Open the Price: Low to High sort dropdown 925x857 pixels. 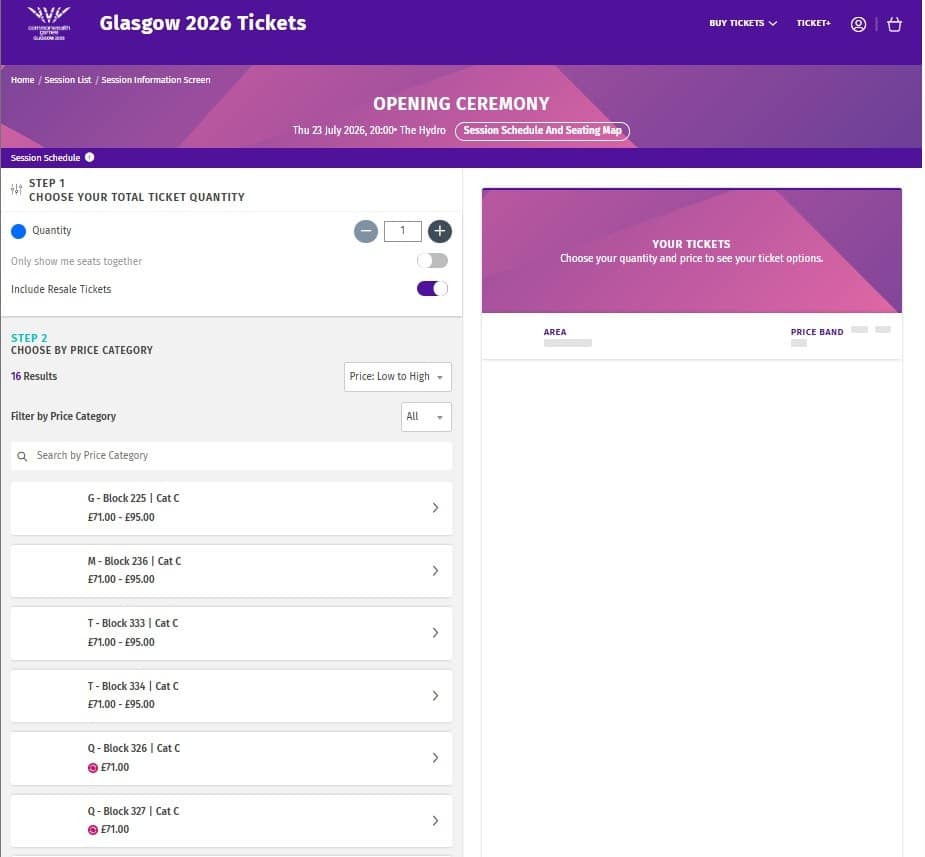[x=398, y=377]
